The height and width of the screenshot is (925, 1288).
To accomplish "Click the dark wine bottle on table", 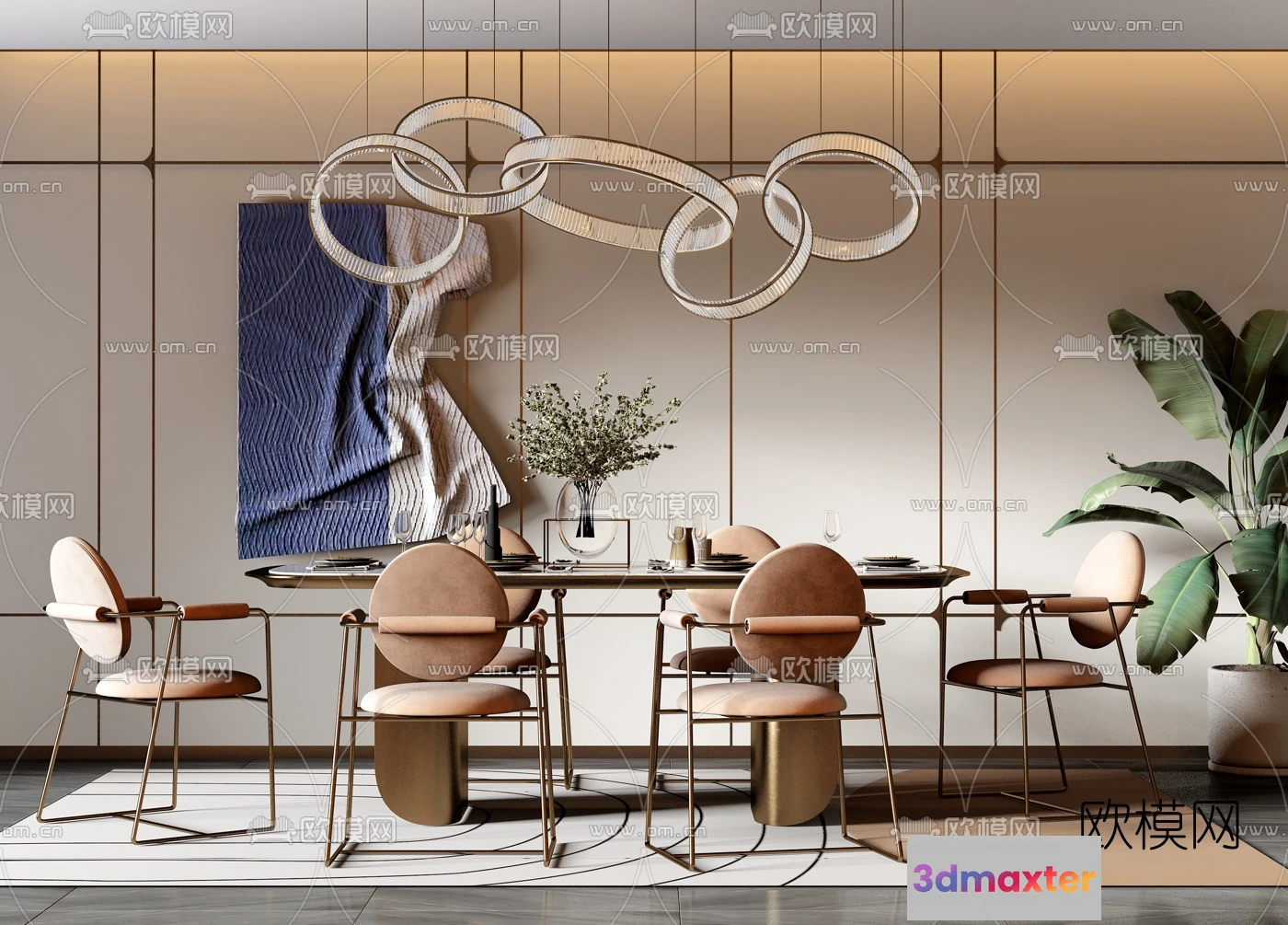I will coord(493,523).
